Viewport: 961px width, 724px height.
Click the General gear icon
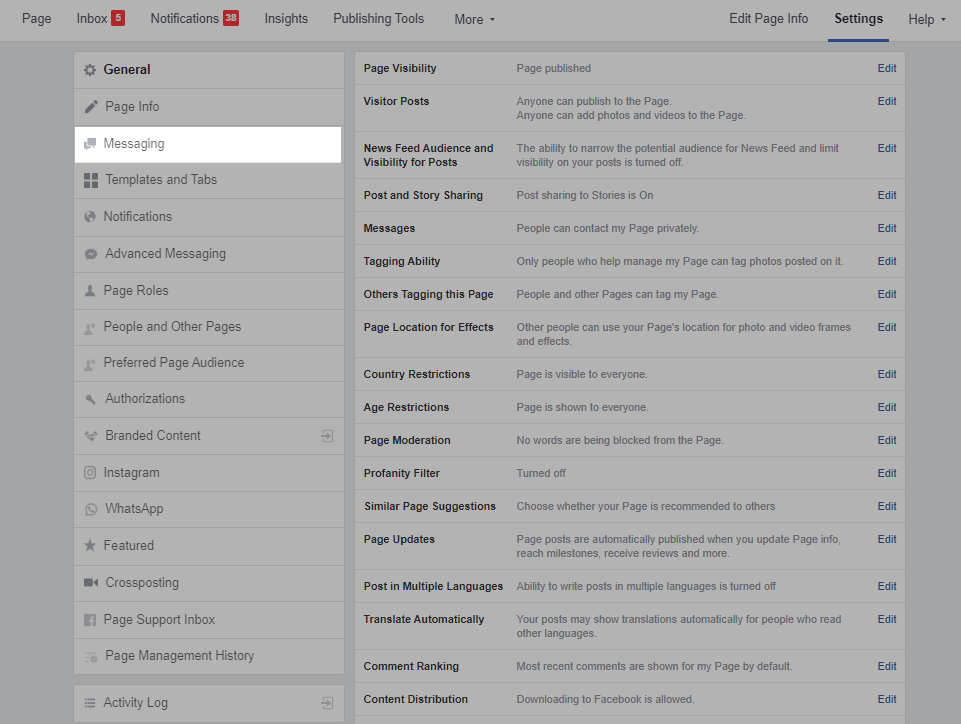90,70
